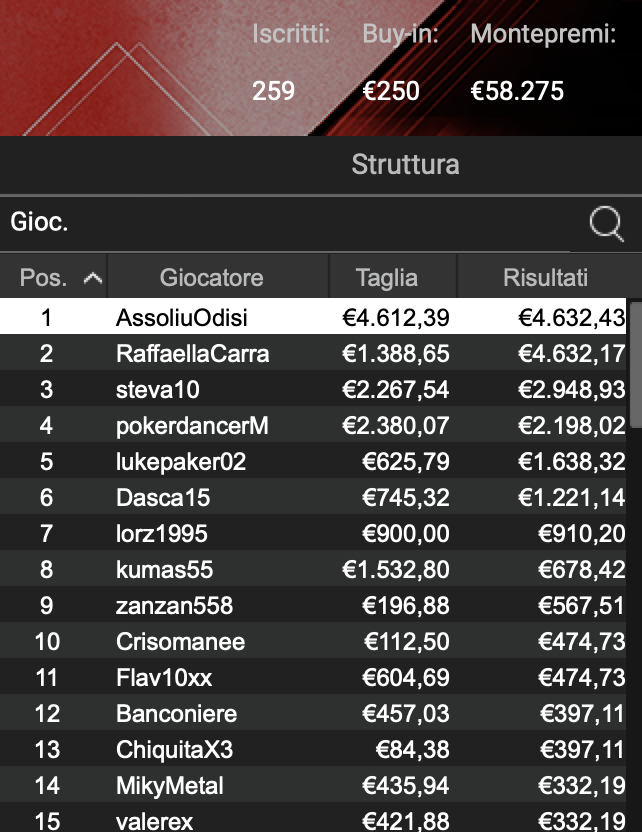Open the Struttura tab

pyautogui.click(x=406, y=164)
